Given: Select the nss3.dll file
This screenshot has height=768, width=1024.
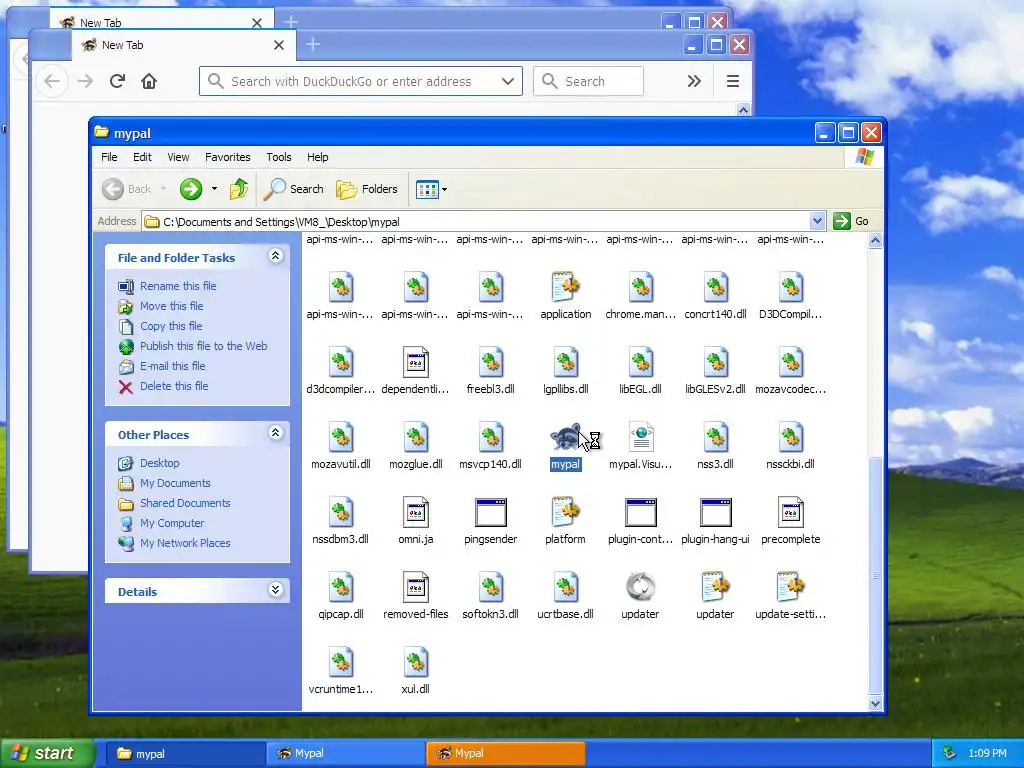Looking at the screenshot, I should point(715,446).
